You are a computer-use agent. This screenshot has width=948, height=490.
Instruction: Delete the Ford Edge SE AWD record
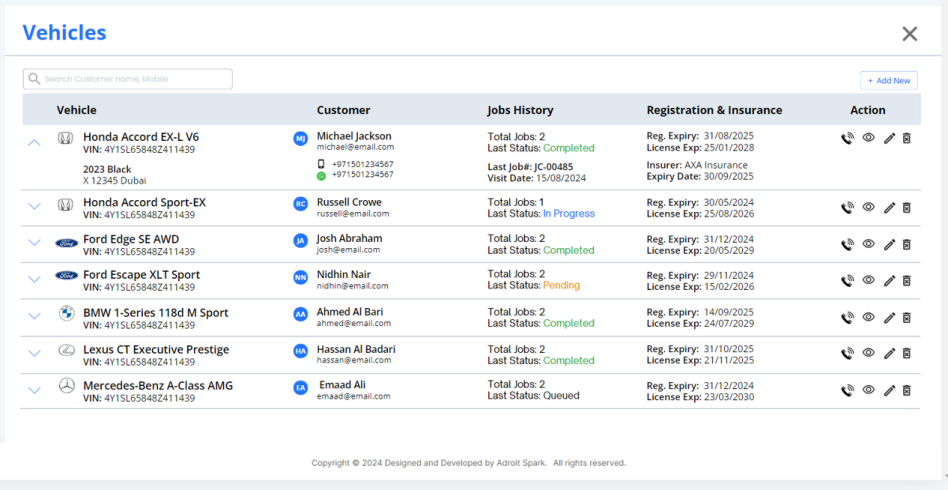(x=907, y=245)
